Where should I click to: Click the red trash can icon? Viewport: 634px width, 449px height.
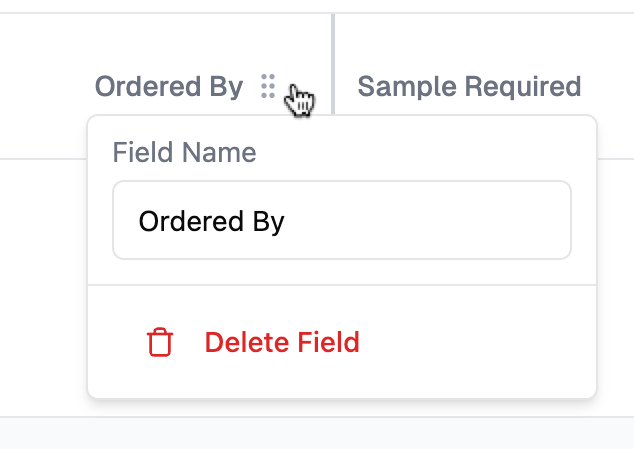160,343
